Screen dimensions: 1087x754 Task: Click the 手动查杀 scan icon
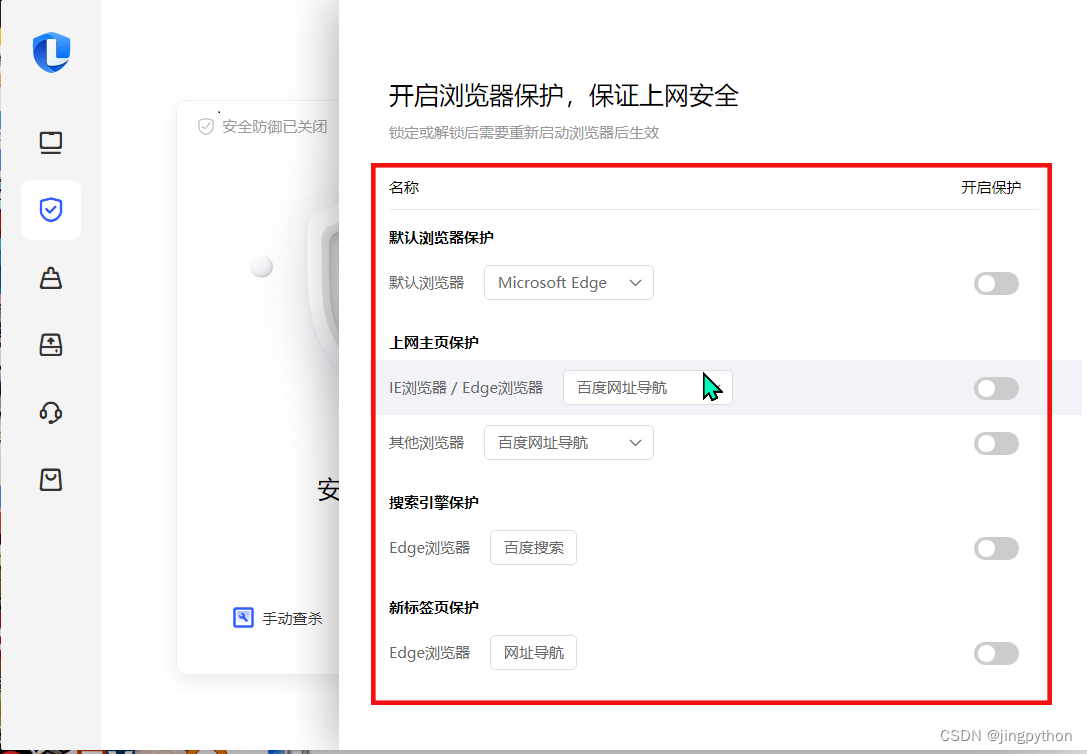(243, 617)
